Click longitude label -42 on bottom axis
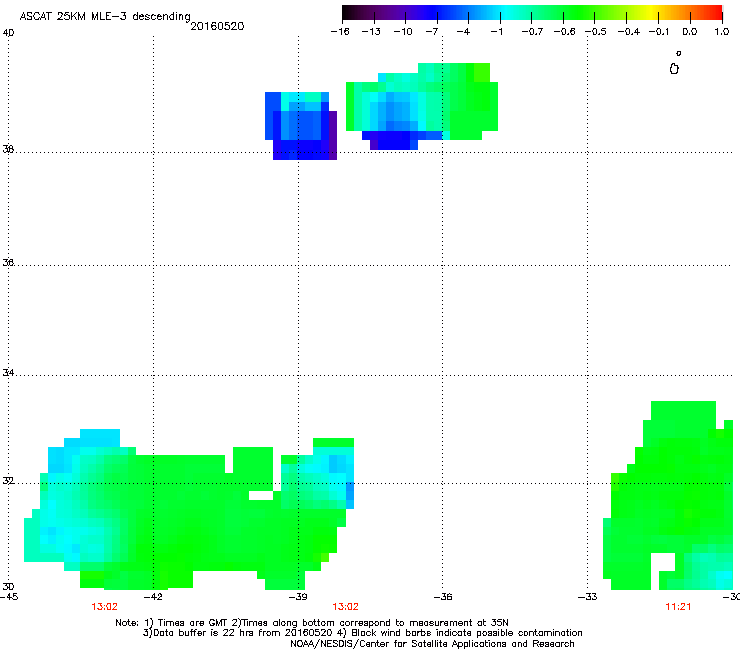The height and width of the screenshot is (650, 740). (x=153, y=597)
